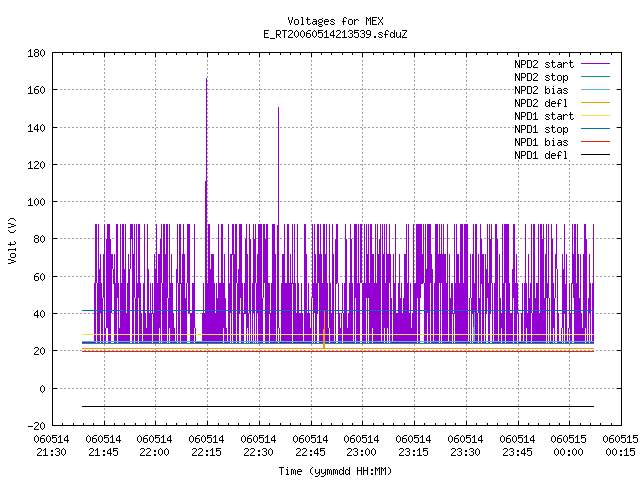Click the dark blue NPD1 stop legend line
Viewport: 640px width, 480px height.
[x=595, y=129]
